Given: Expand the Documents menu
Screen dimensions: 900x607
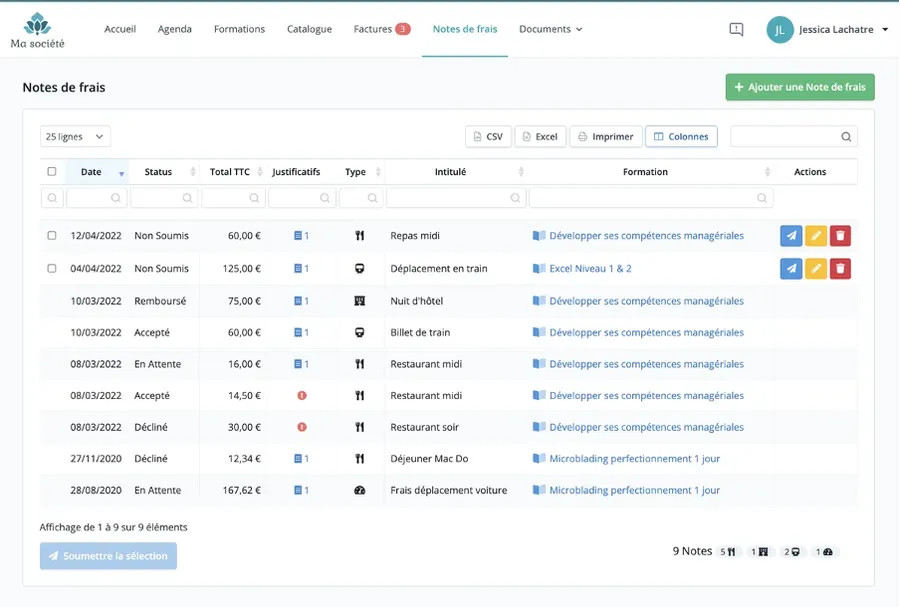Looking at the screenshot, I should pos(550,29).
